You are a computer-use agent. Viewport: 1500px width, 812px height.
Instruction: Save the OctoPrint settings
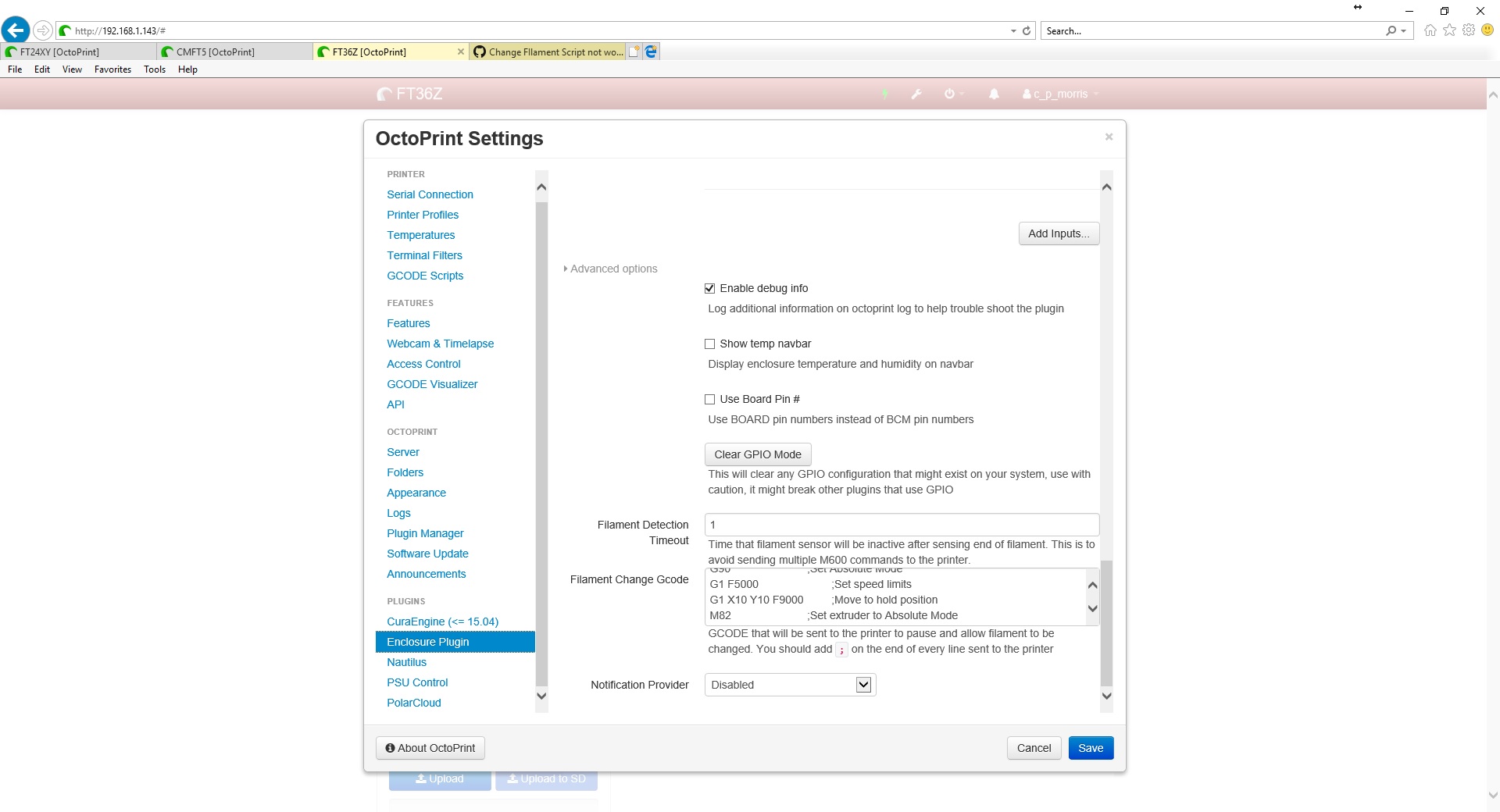point(1090,747)
